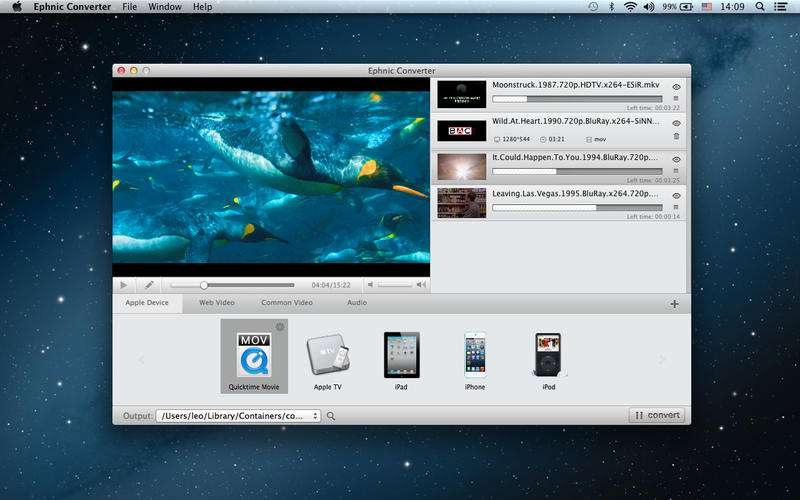Stop conversion of It.Could.Happen.To.You file

pyautogui.click(x=676, y=171)
